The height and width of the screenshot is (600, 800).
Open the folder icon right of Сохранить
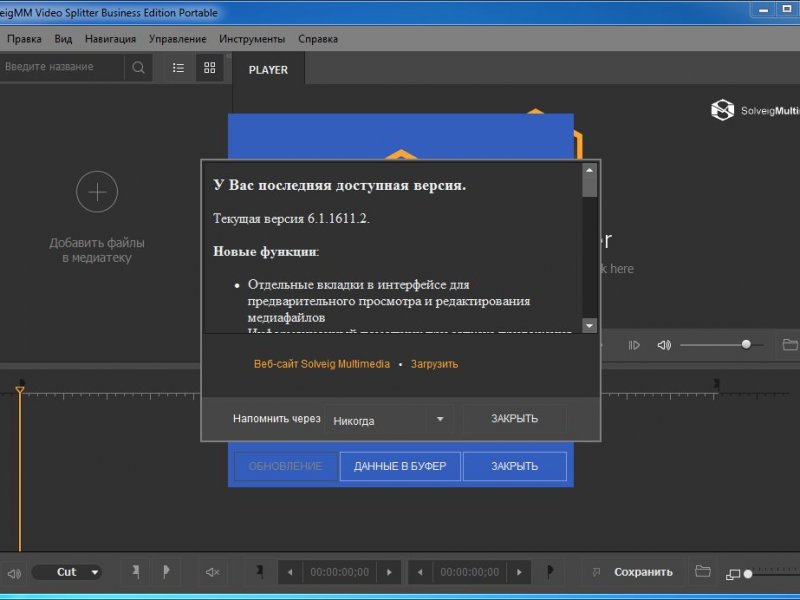coord(703,571)
